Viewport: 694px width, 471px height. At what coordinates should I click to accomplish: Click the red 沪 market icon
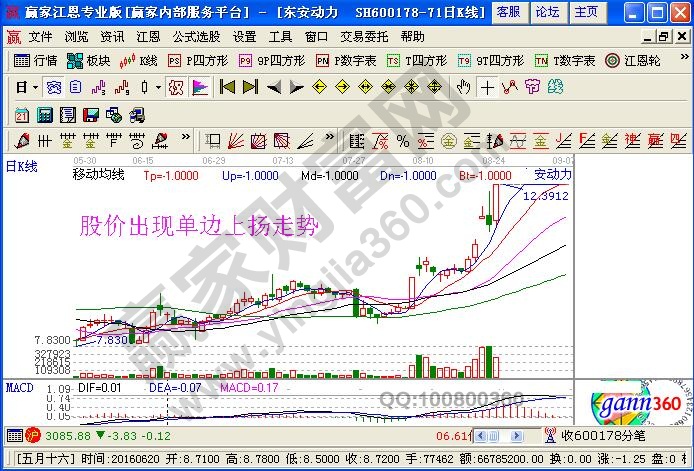pos(33,436)
